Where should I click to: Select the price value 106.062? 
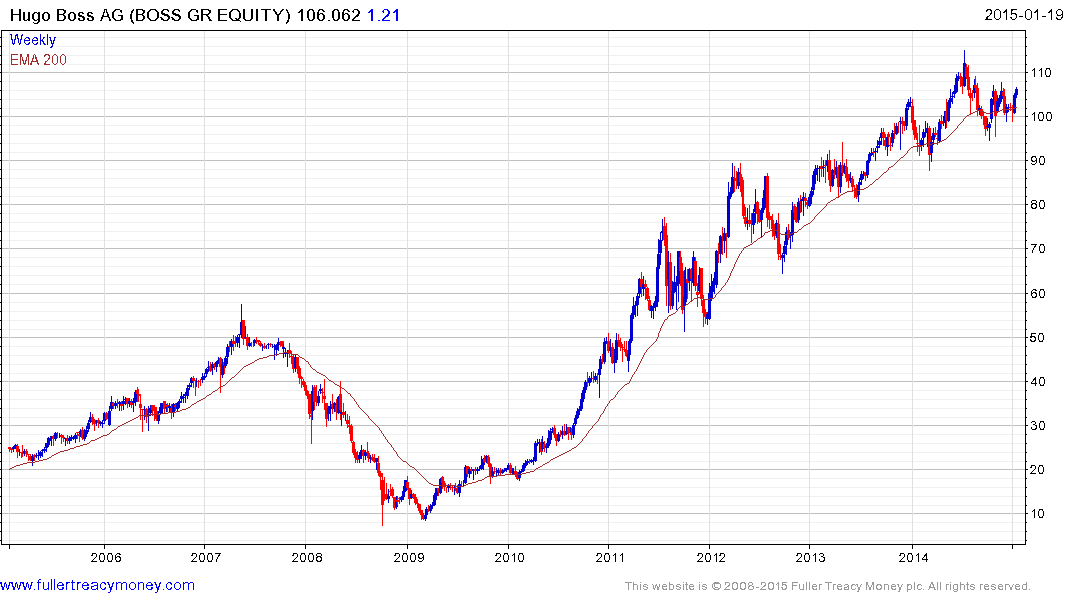click(x=328, y=15)
